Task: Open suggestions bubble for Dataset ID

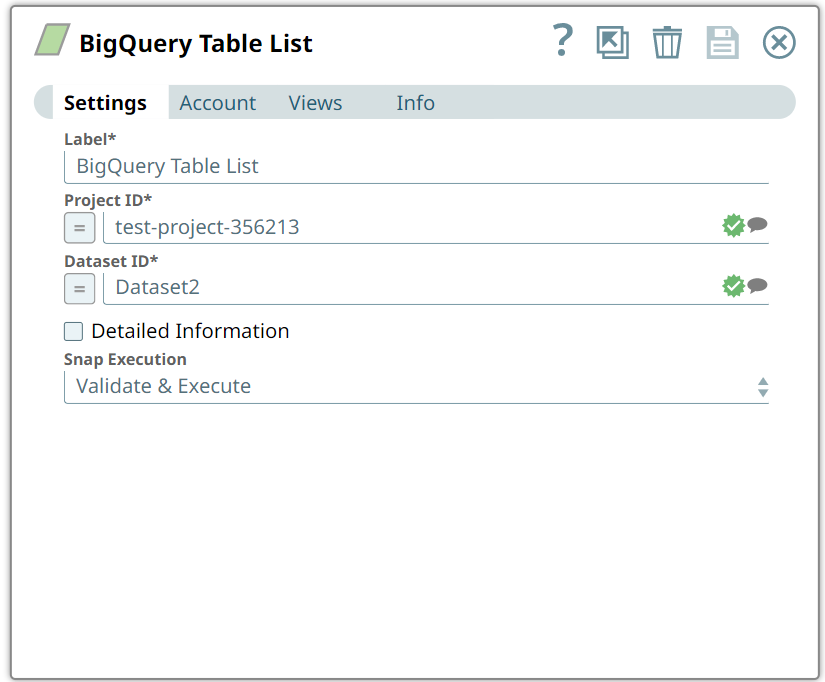Action: coord(757,285)
